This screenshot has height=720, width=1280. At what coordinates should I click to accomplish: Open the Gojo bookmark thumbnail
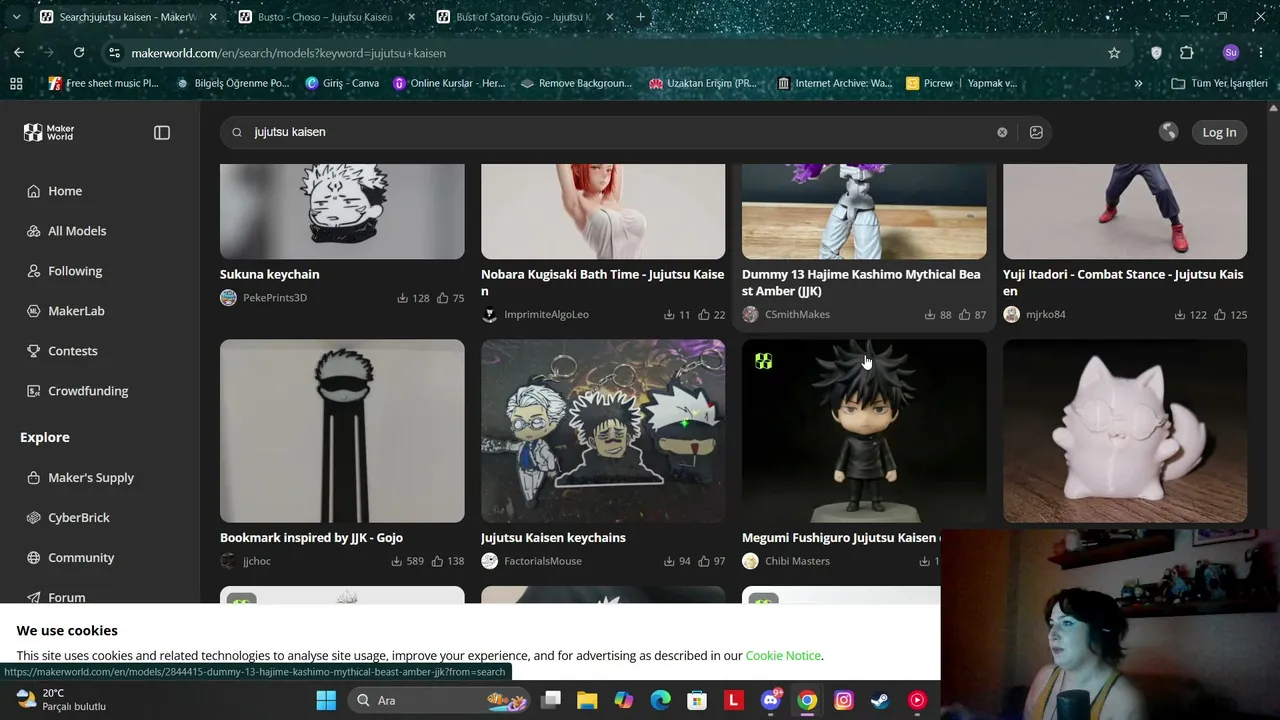(342, 431)
